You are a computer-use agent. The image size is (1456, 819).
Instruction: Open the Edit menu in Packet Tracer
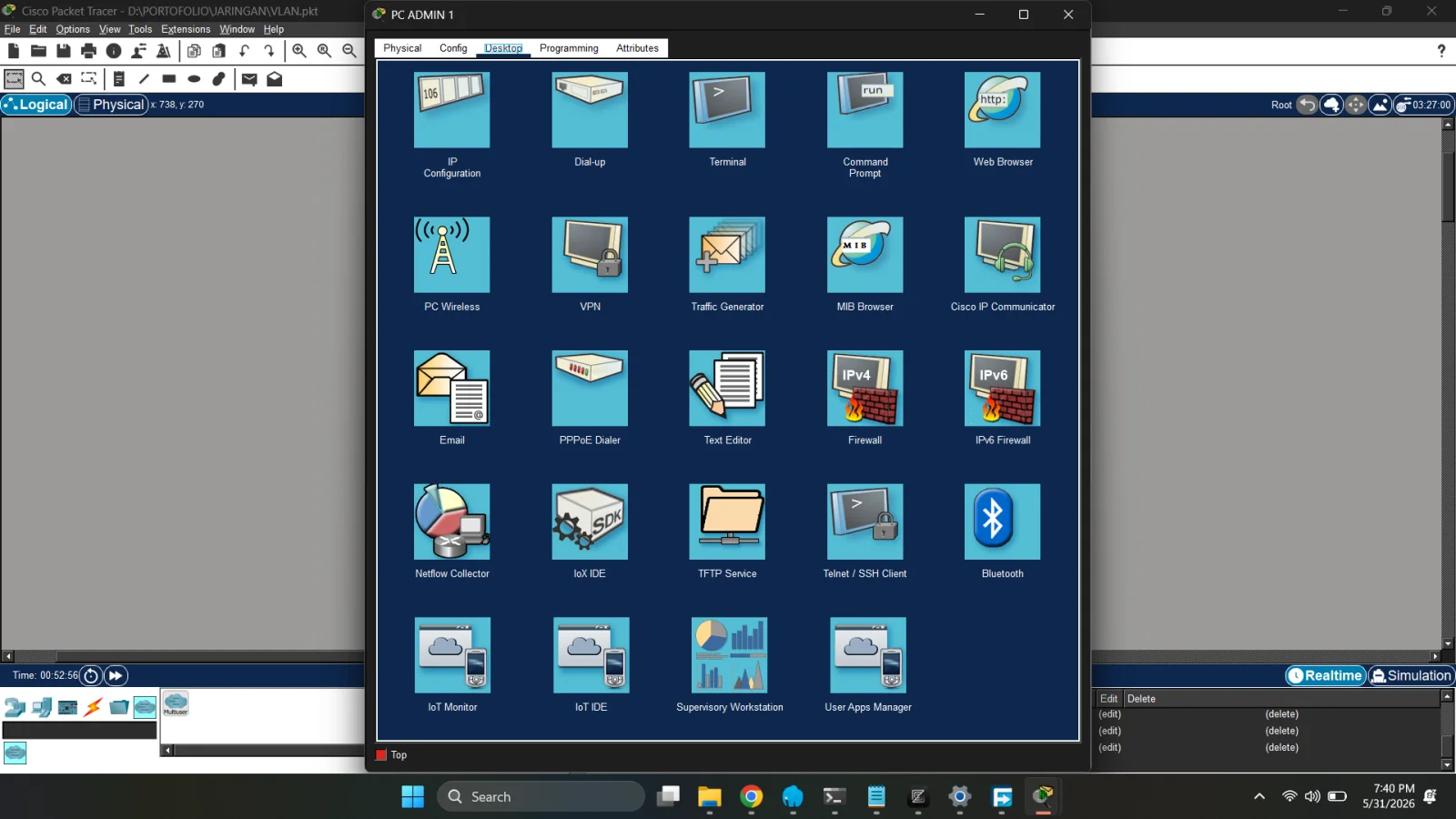tap(37, 29)
